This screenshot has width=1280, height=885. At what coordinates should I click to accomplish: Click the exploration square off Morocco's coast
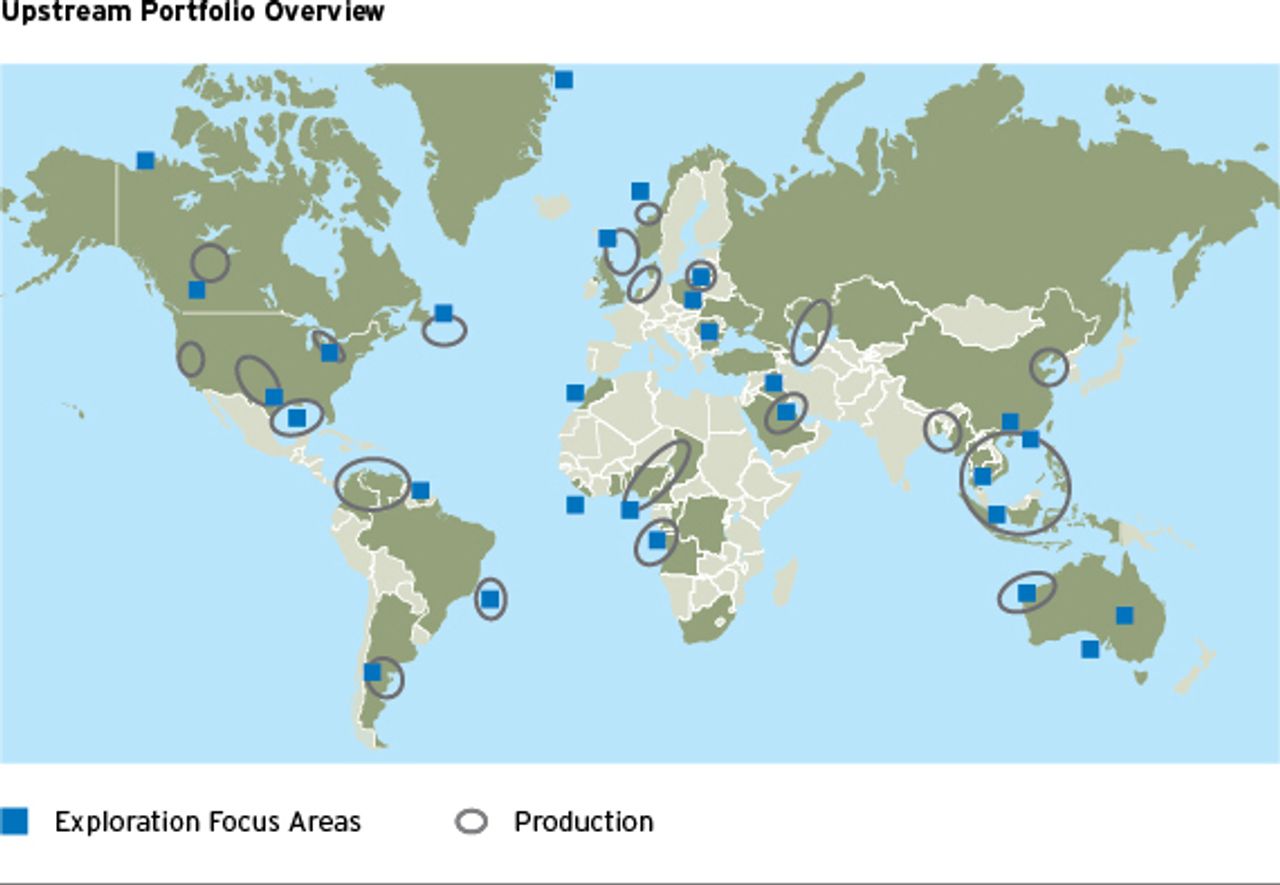tap(575, 393)
